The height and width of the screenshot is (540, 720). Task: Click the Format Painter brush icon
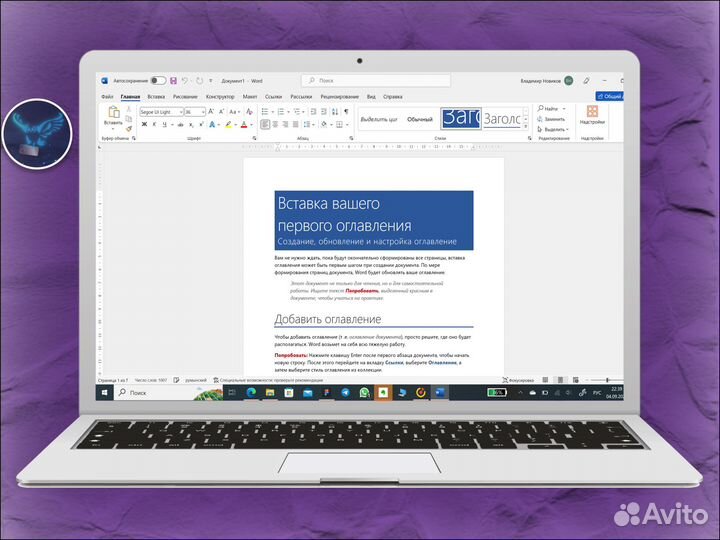pos(129,129)
